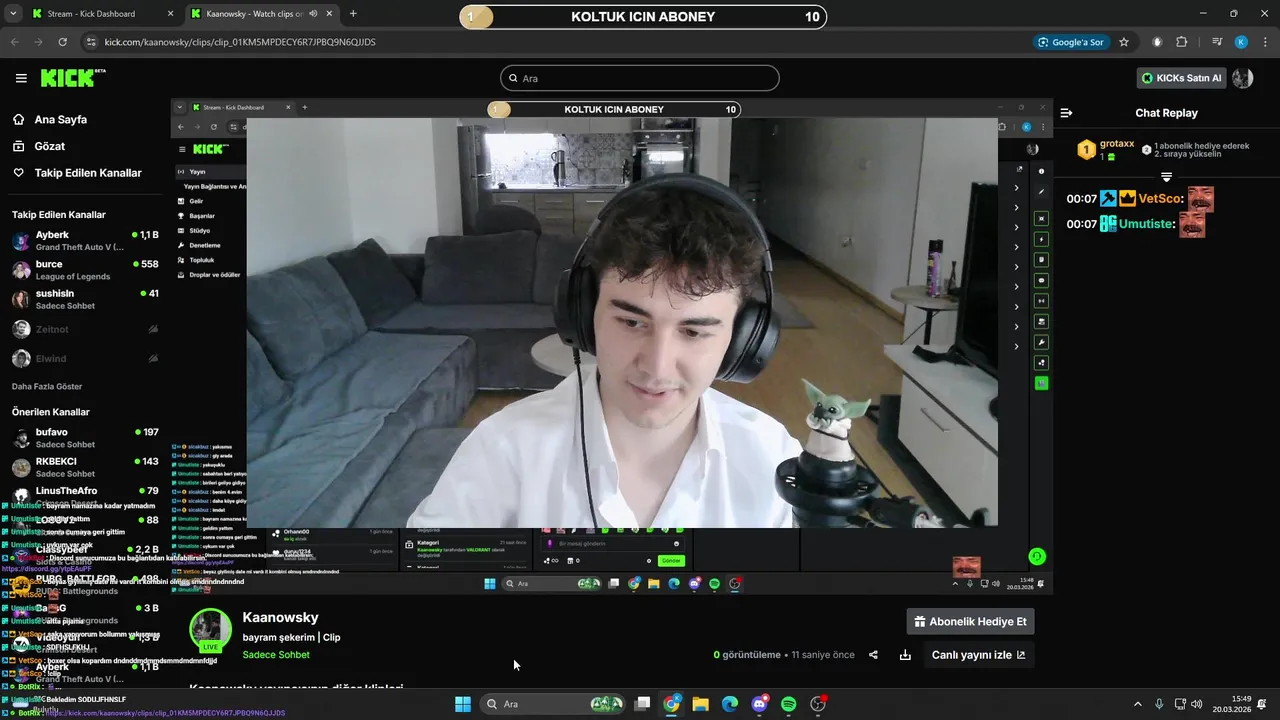1280x720 pixels.
Task: Open the user profile avatar menu
Action: click(1243, 78)
